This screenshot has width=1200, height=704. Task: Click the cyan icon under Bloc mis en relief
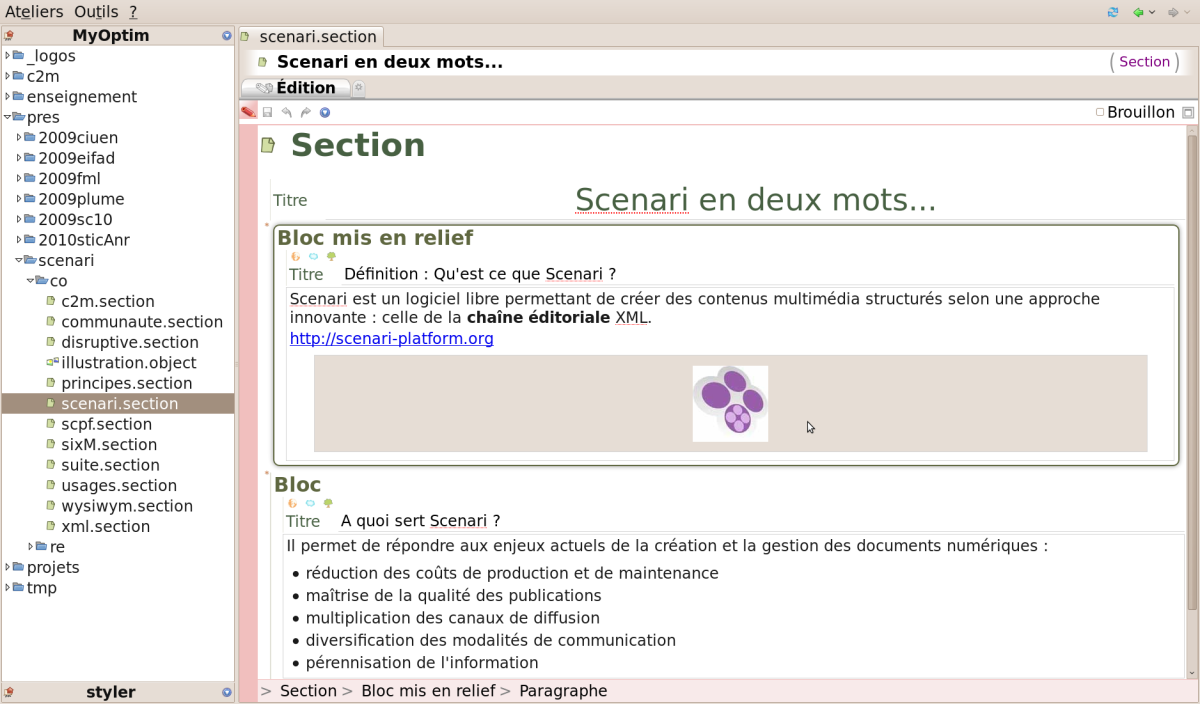pyautogui.click(x=313, y=256)
